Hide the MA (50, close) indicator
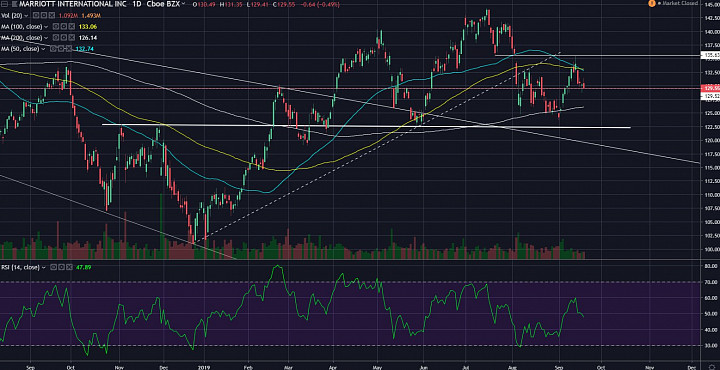The image size is (720, 370). pos(53,49)
